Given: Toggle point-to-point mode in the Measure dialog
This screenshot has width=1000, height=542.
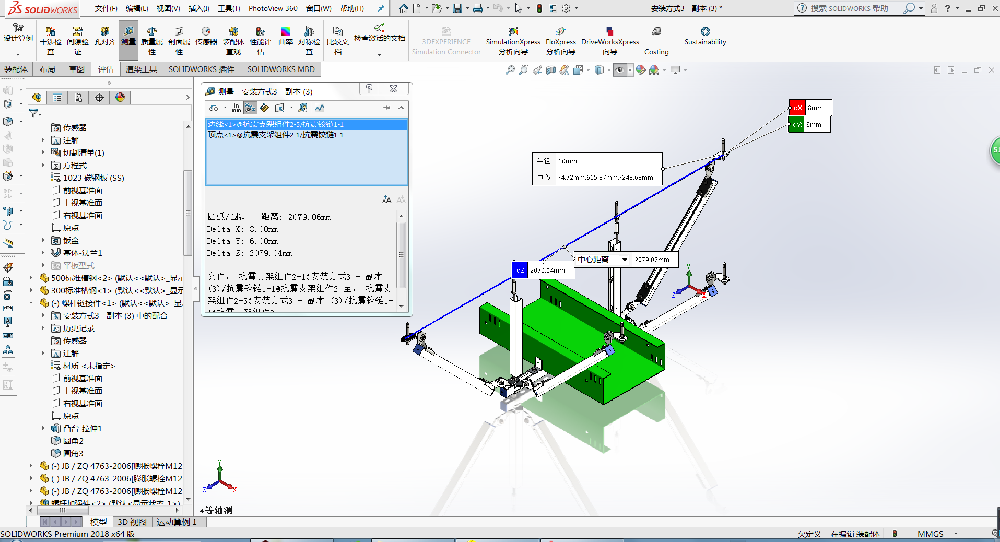Looking at the screenshot, I should 266,107.
